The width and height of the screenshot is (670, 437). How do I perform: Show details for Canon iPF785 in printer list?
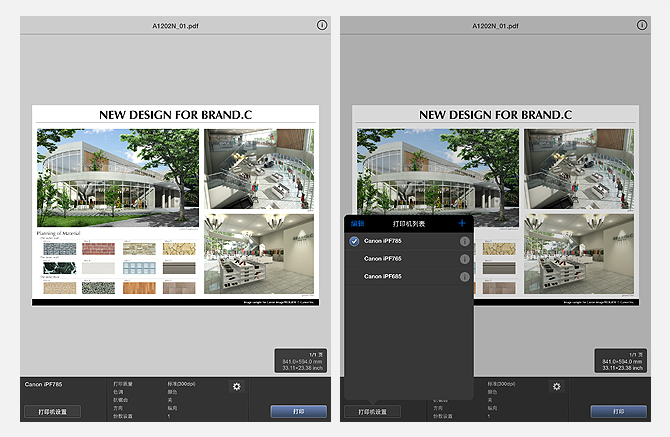[464, 242]
